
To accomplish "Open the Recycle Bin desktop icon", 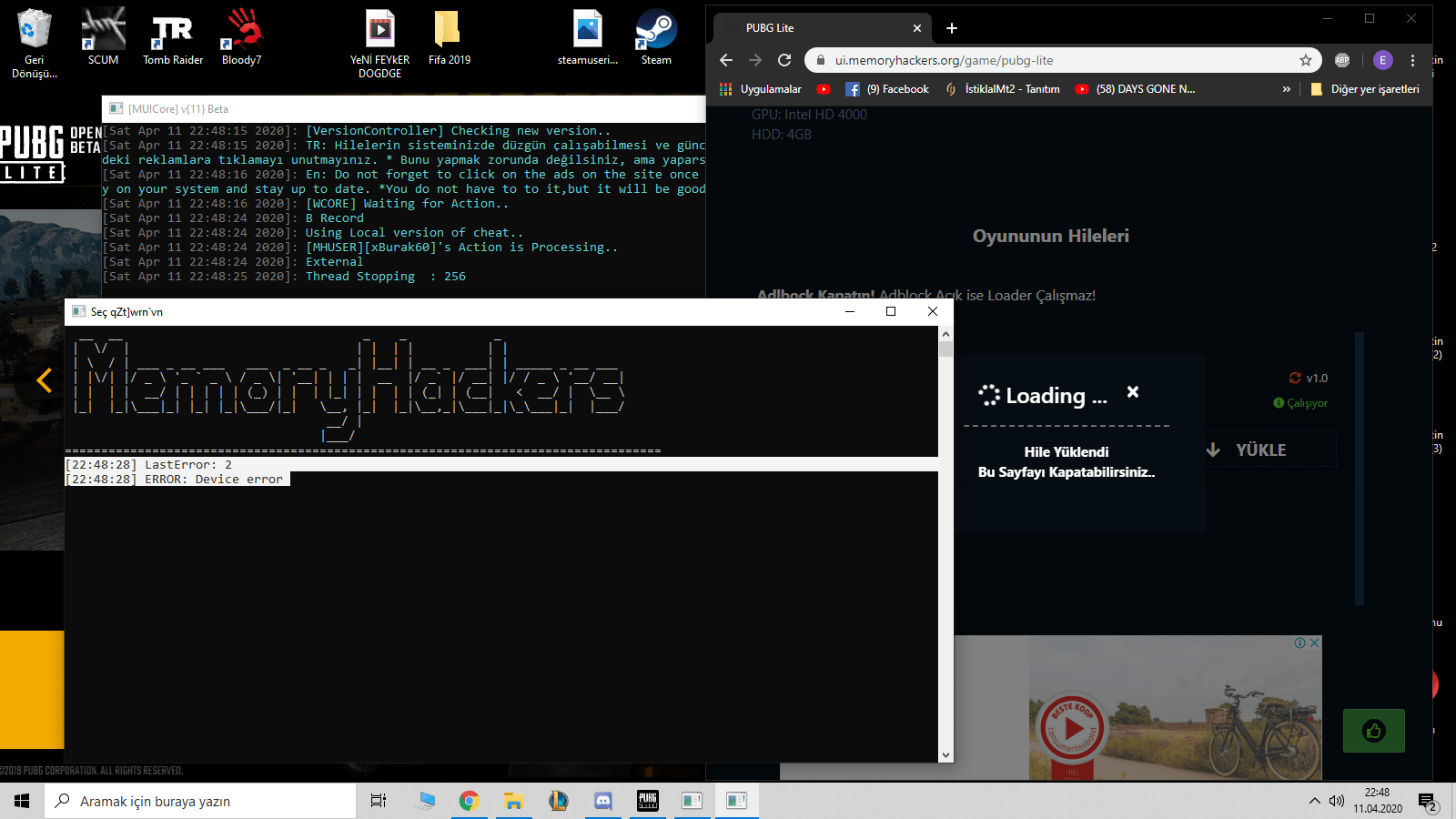I will point(35,42).
